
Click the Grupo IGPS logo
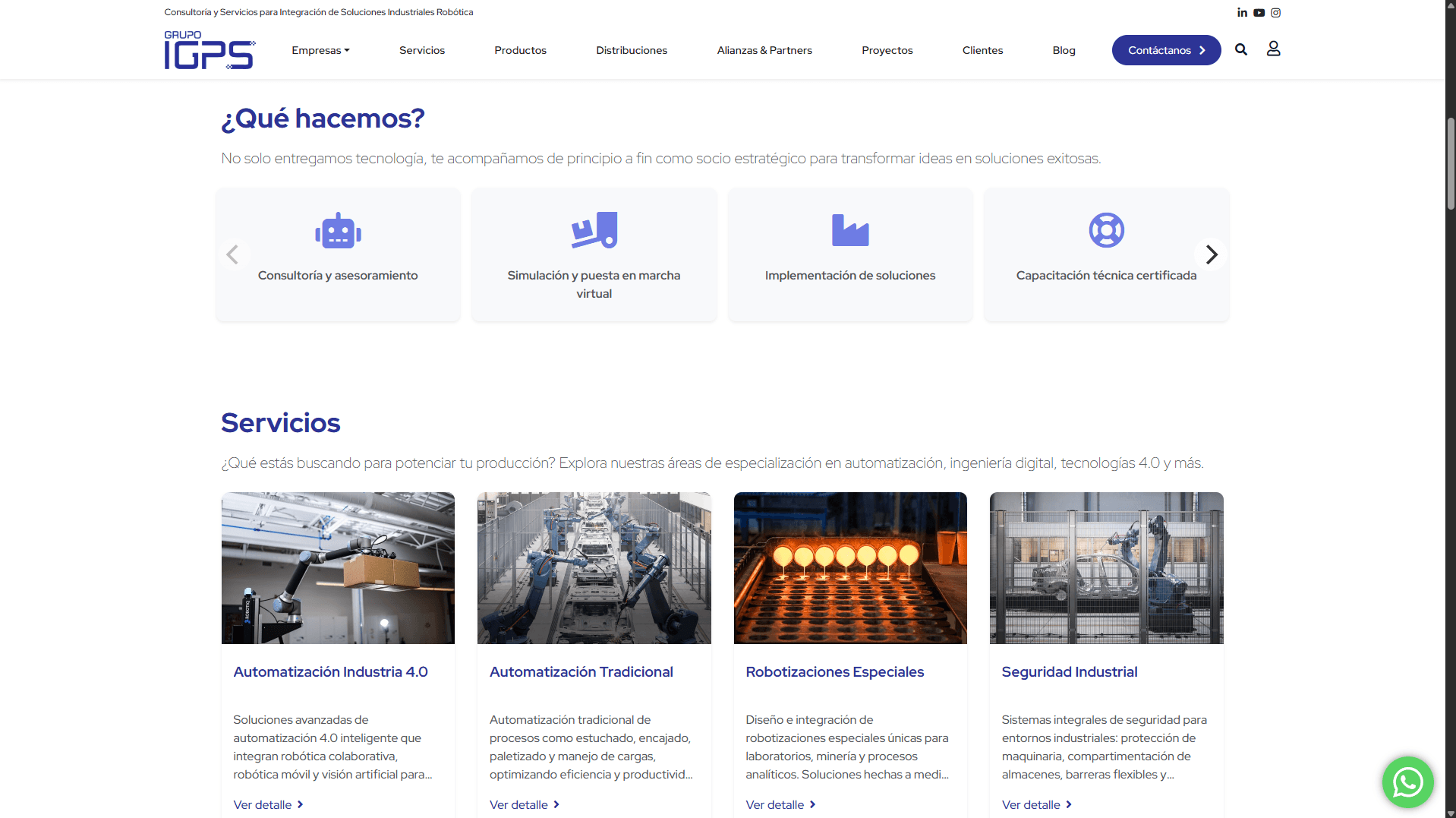[210, 50]
